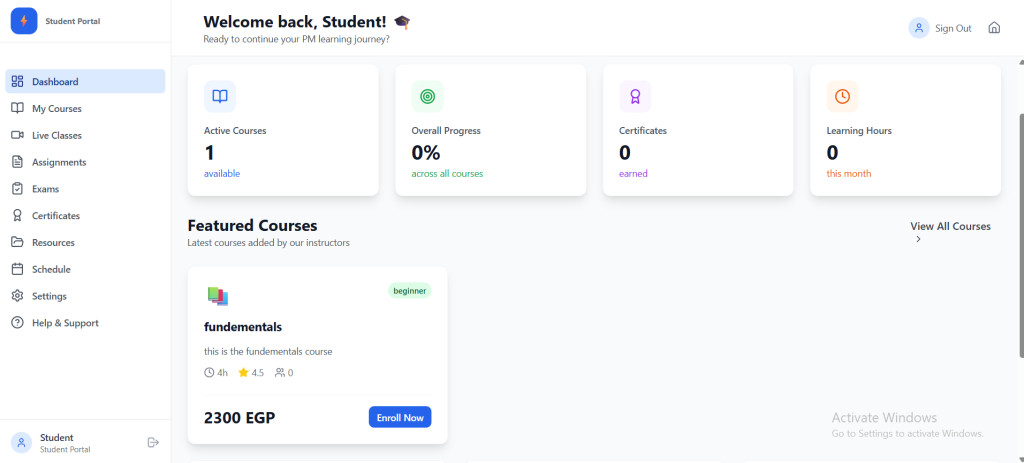Screen dimensions: 1024x463
Task: Go to Live Classes section
Action: click(x=57, y=135)
